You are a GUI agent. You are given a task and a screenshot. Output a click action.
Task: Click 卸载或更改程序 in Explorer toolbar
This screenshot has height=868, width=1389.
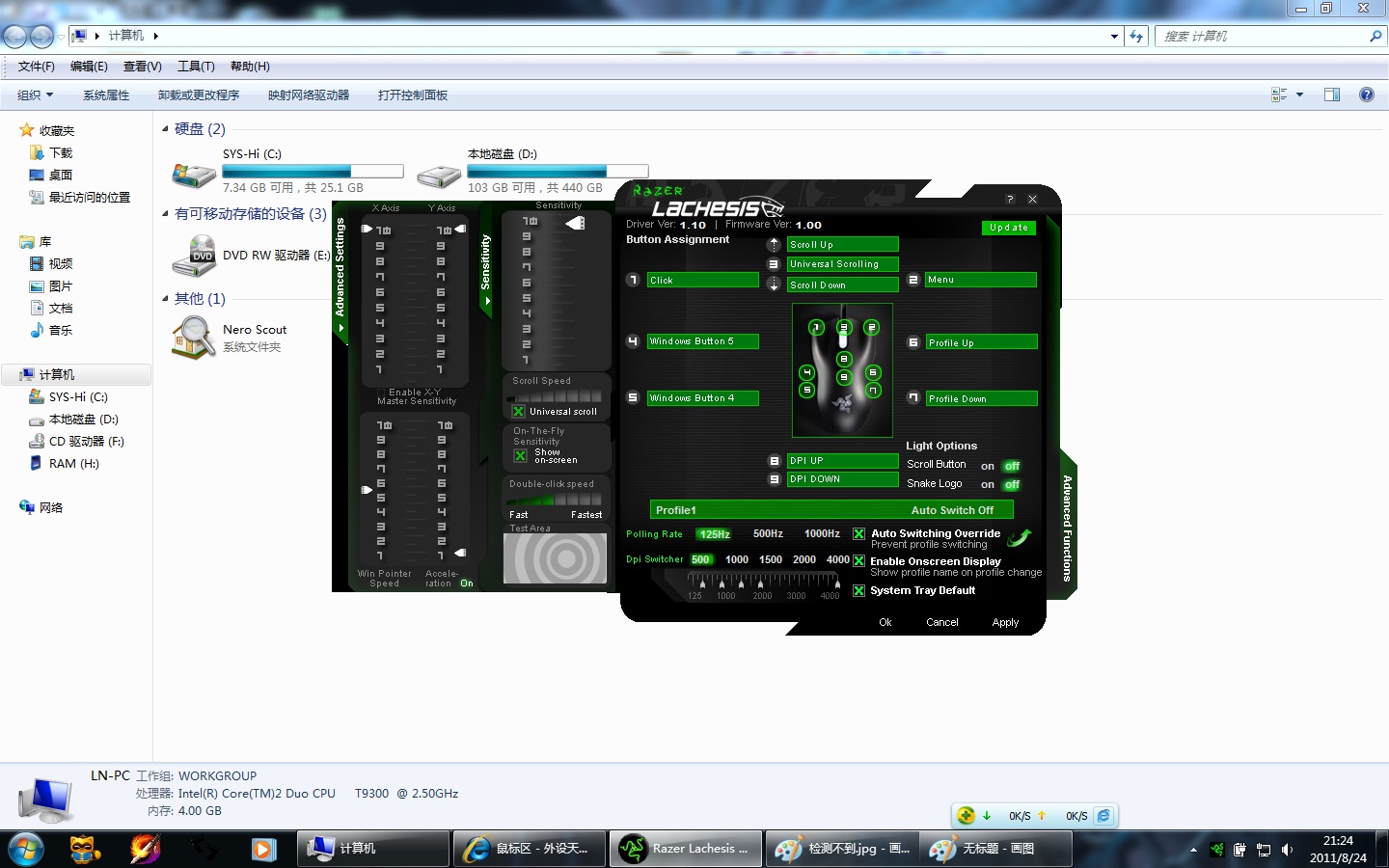tap(199, 95)
